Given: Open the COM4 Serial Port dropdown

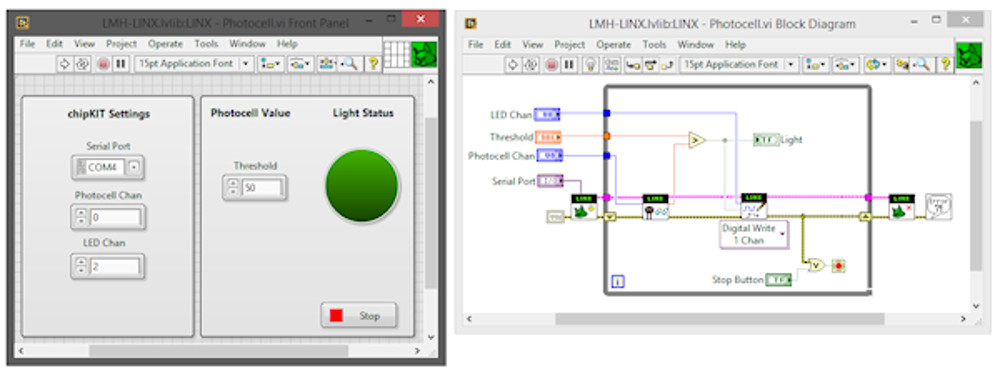Looking at the screenshot, I should (x=133, y=167).
